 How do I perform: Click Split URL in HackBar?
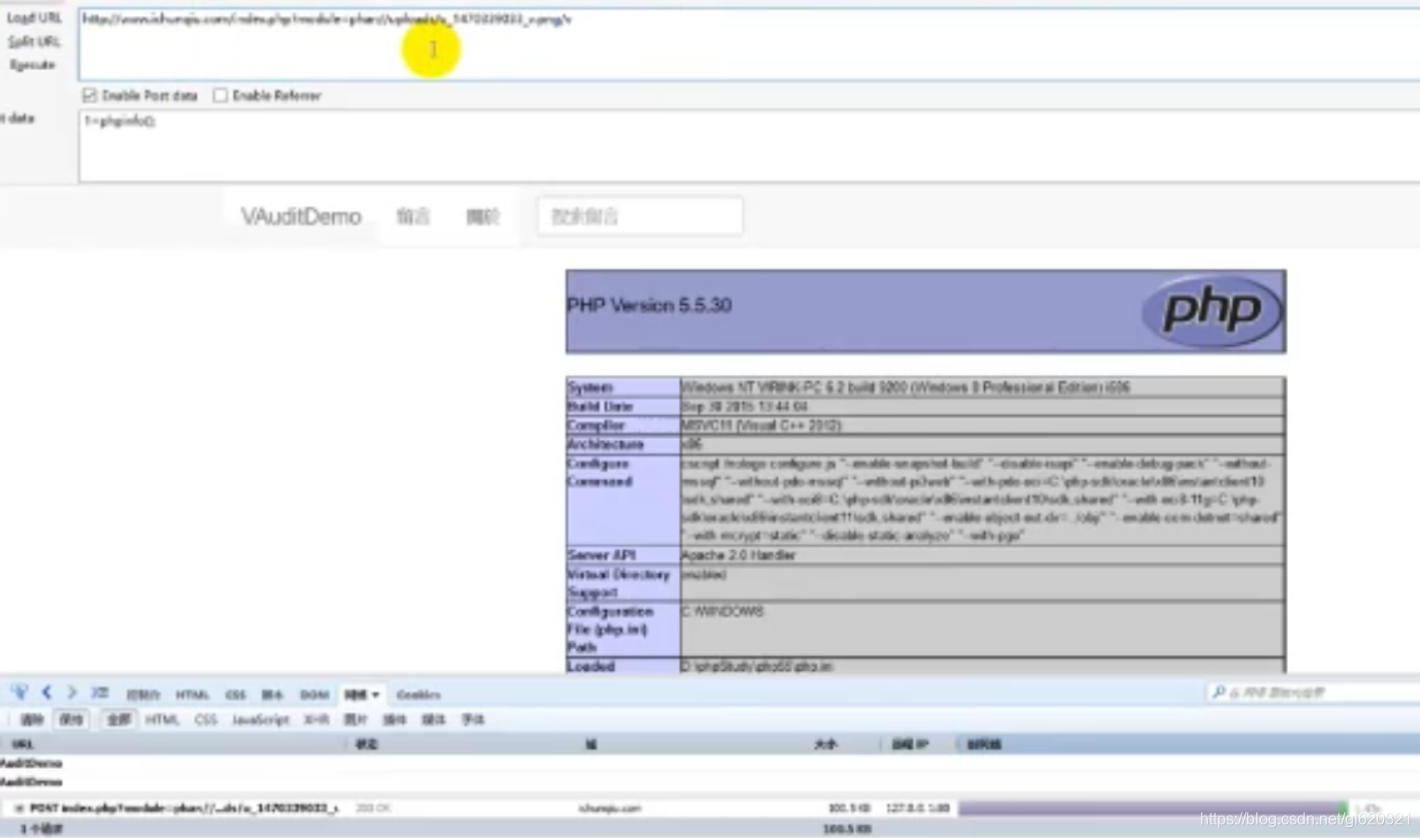33,41
